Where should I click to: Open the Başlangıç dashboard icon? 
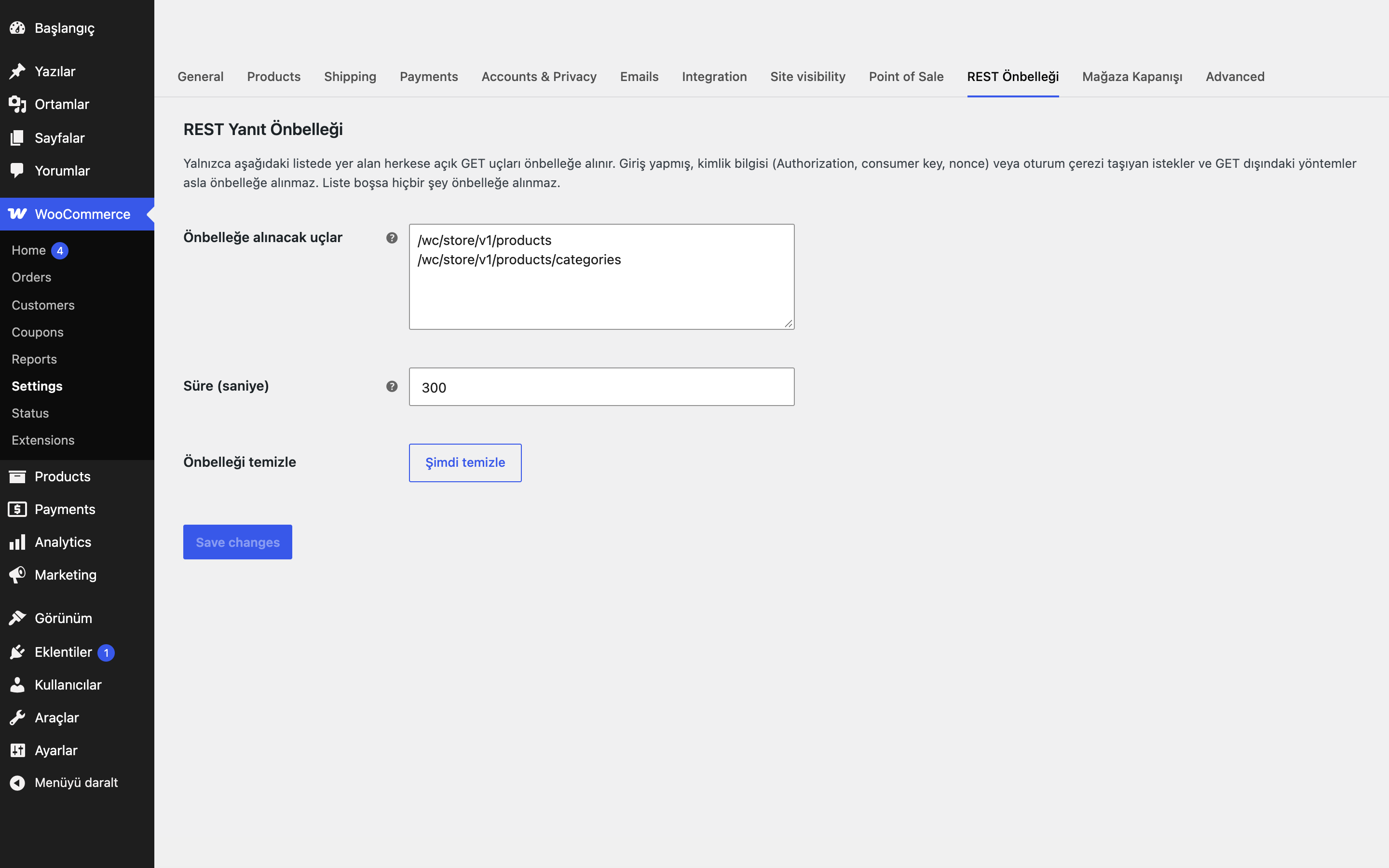17,27
